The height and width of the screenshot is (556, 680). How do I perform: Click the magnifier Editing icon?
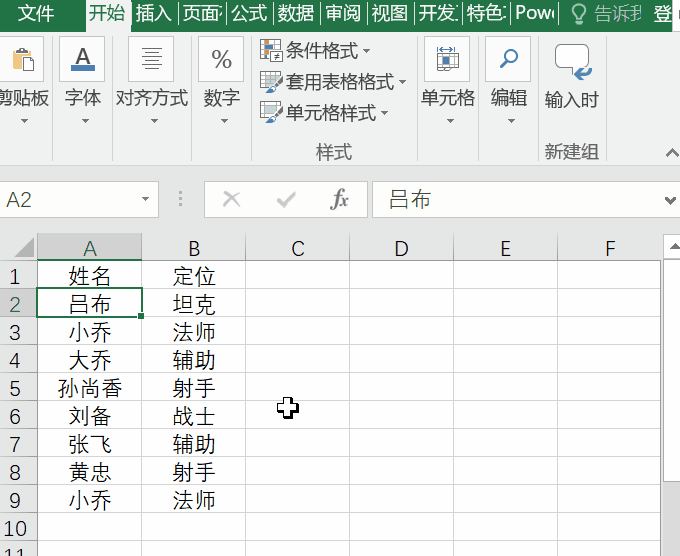508,59
